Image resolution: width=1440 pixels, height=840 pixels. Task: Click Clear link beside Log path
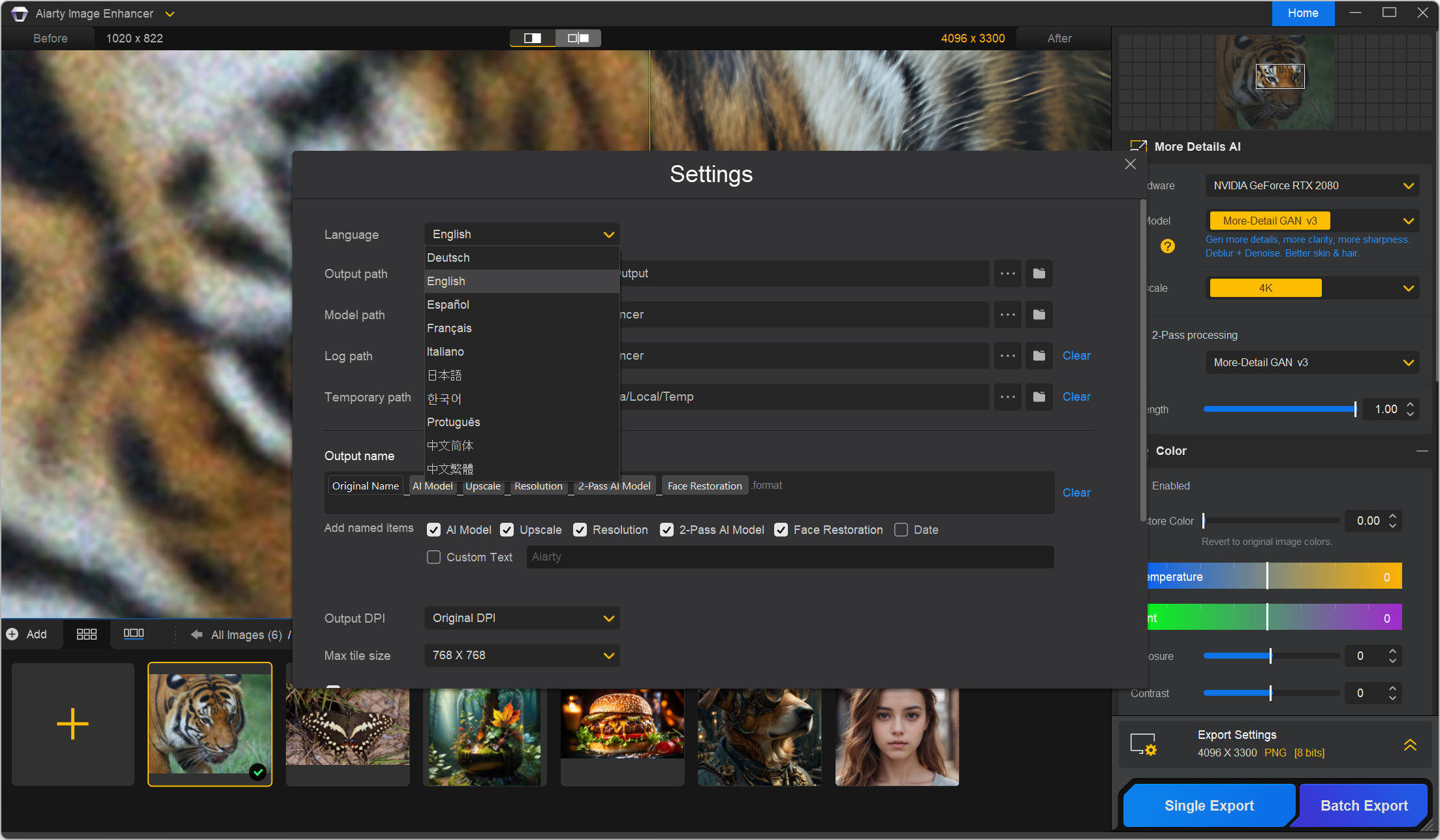[1076, 356]
